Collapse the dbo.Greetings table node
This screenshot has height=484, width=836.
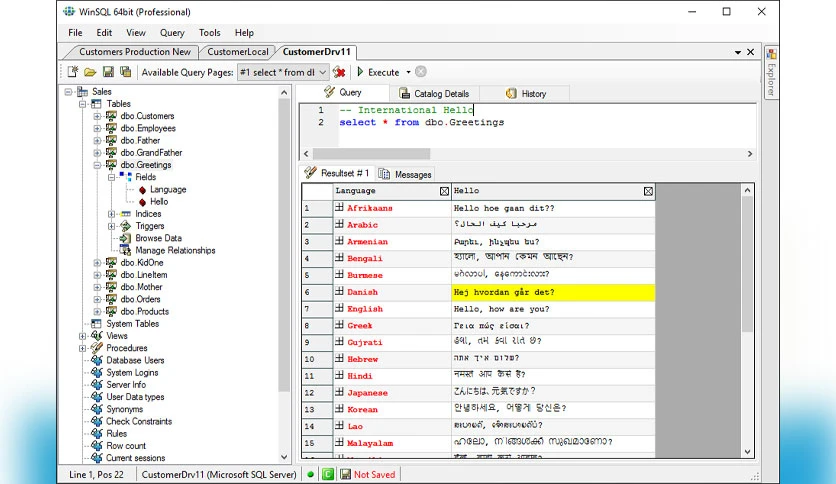point(97,165)
